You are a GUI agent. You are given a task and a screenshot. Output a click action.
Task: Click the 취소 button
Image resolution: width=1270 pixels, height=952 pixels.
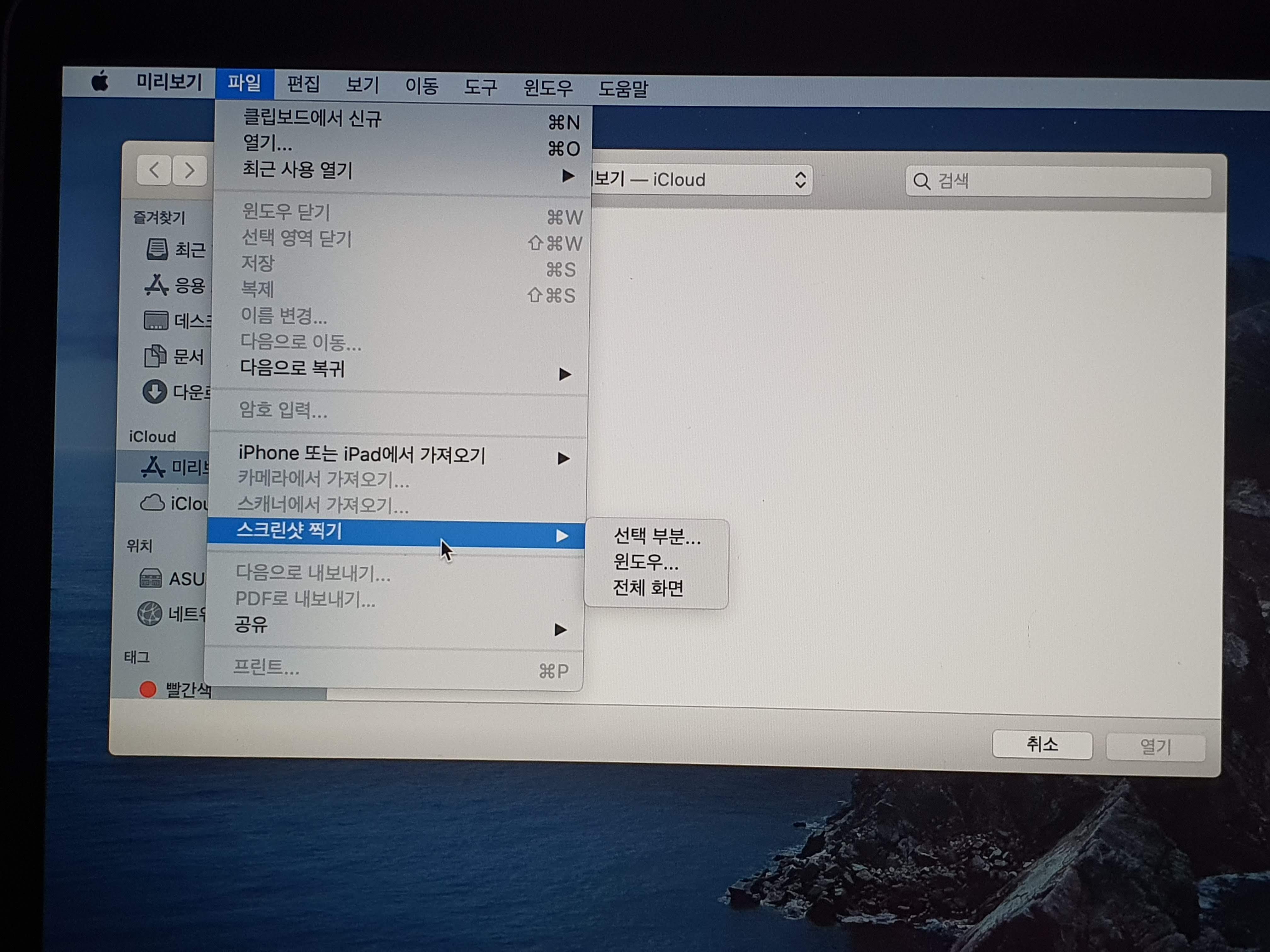pos(1042,745)
